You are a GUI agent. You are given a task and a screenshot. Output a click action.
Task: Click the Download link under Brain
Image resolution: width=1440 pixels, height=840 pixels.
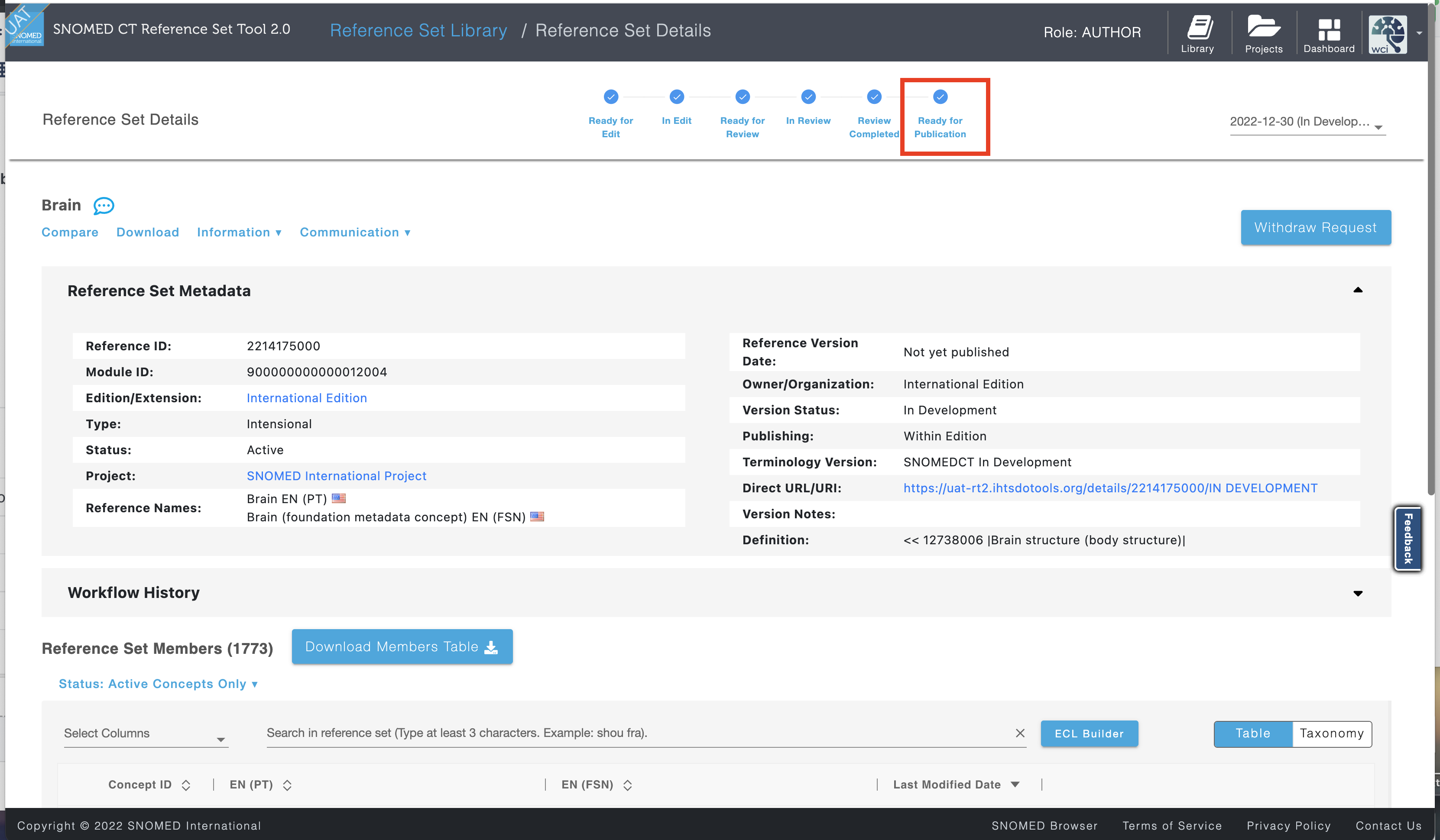(x=147, y=233)
